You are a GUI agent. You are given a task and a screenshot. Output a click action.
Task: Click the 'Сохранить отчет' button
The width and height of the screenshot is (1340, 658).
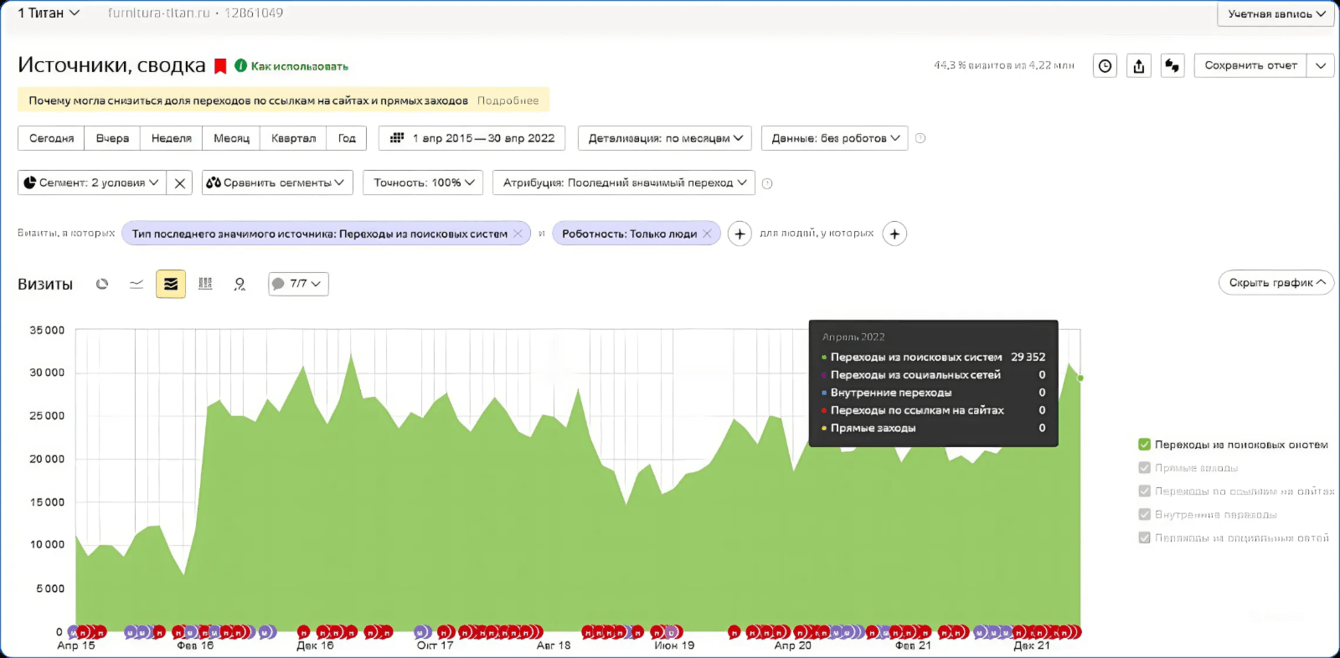[x=1250, y=66]
